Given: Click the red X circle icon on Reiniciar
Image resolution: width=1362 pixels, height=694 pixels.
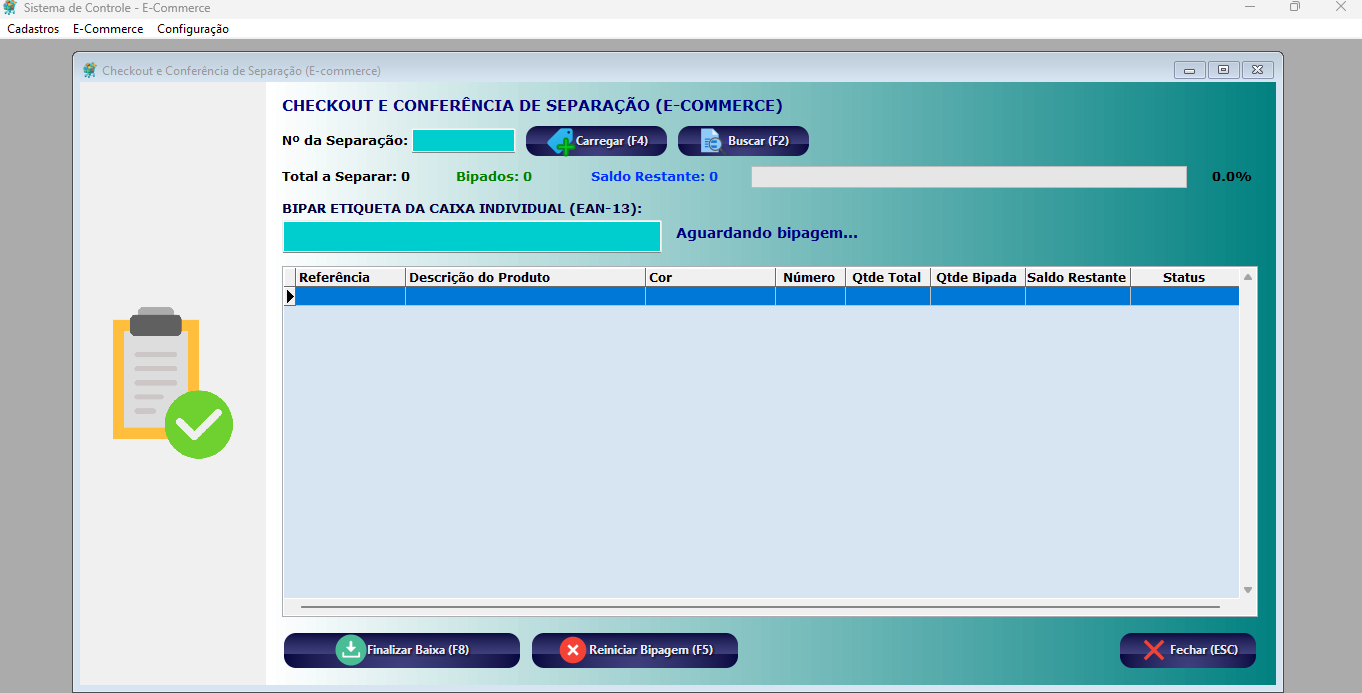Looking at the screenshot, I should [x=573, y=650].
